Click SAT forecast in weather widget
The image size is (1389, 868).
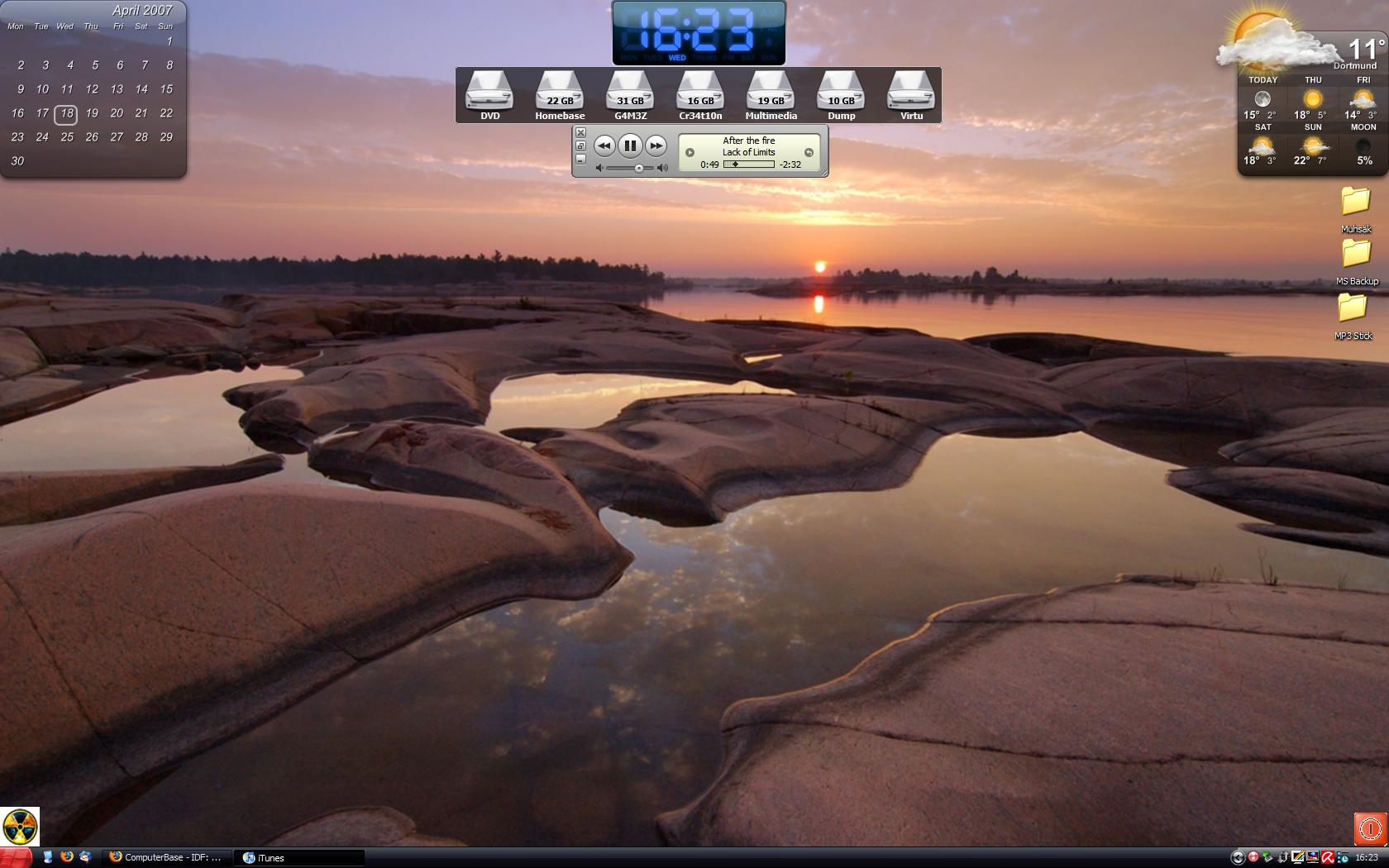1263,145
